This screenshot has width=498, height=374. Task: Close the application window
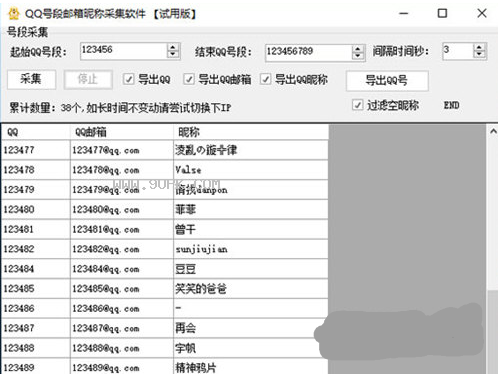(482, 13)
